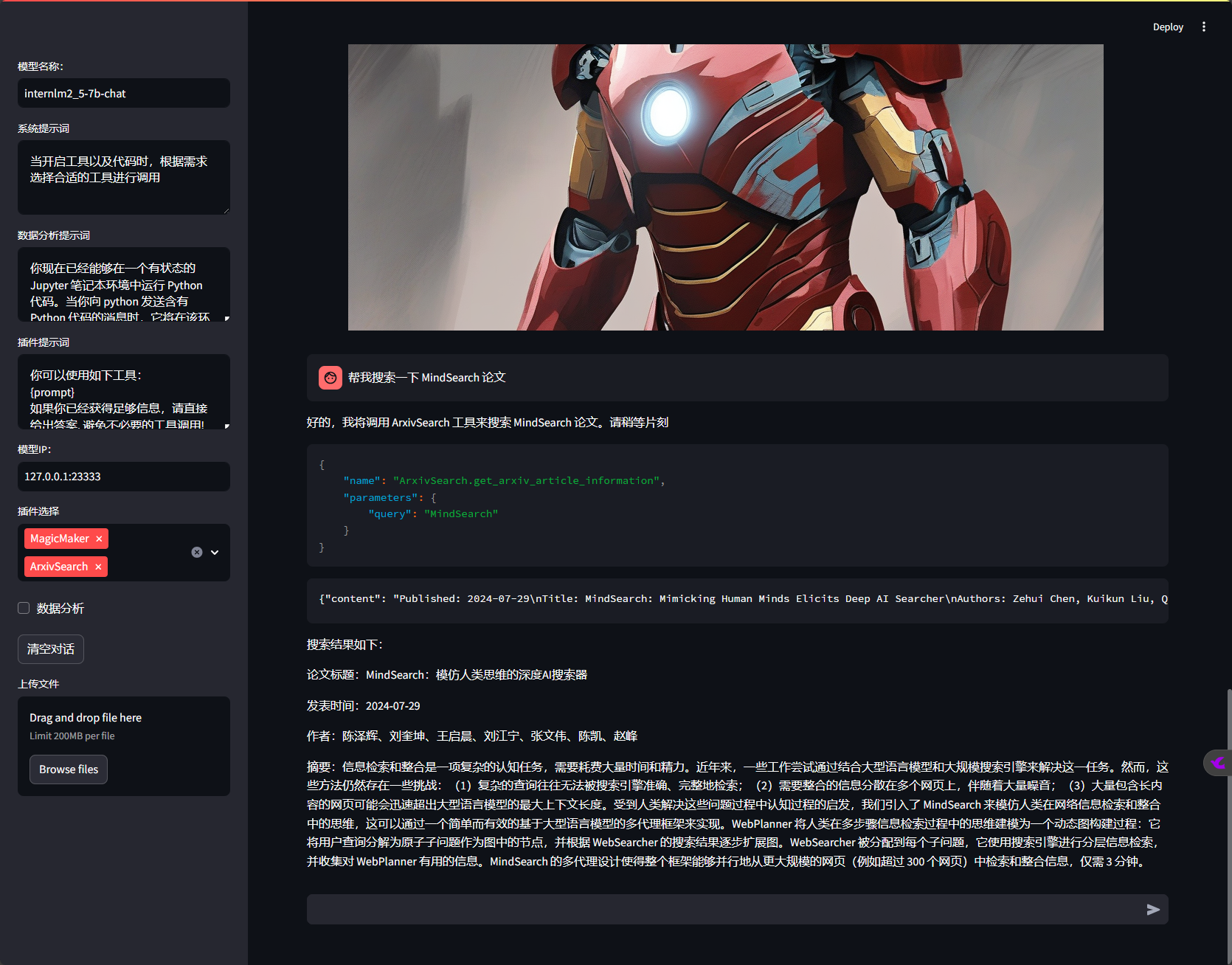Viewport: 1232px width, 965px height.
Task: Click the MagicMaker tag label
Action: pyautogui.click(x=60, y=539)
